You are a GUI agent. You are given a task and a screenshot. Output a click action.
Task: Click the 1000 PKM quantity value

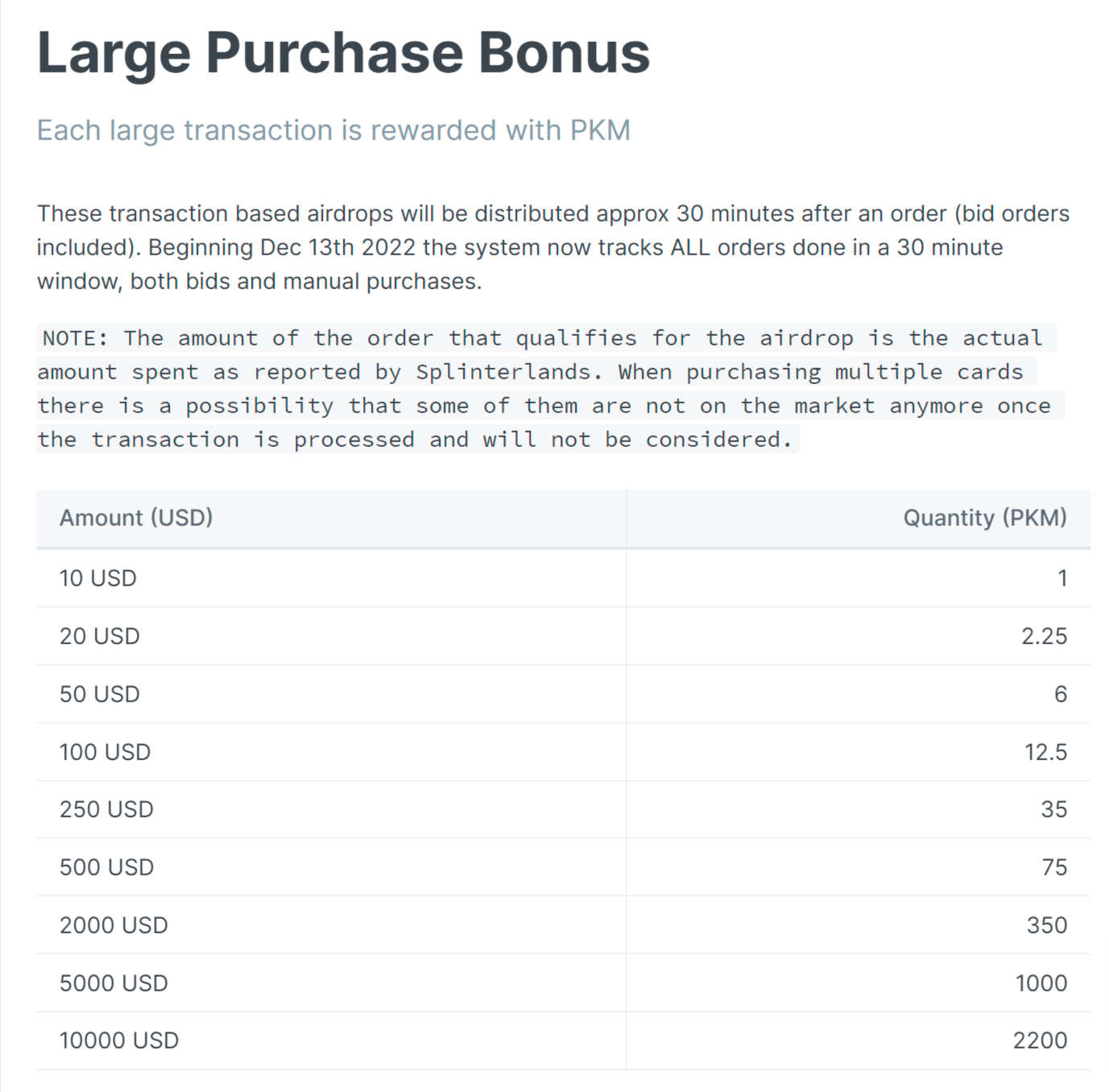point(1041,983)
